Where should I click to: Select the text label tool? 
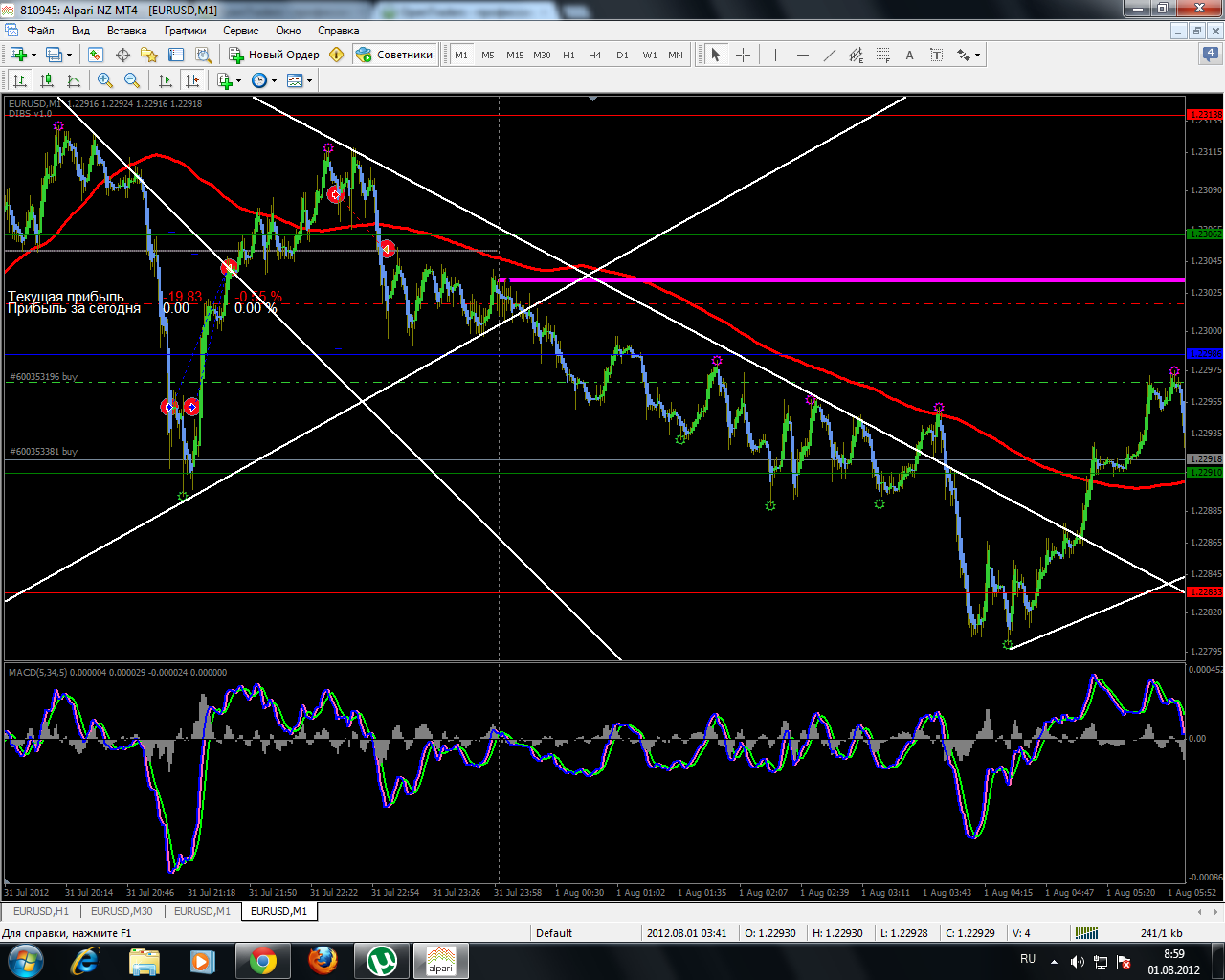pyautogui.click(x=909, y=55)
